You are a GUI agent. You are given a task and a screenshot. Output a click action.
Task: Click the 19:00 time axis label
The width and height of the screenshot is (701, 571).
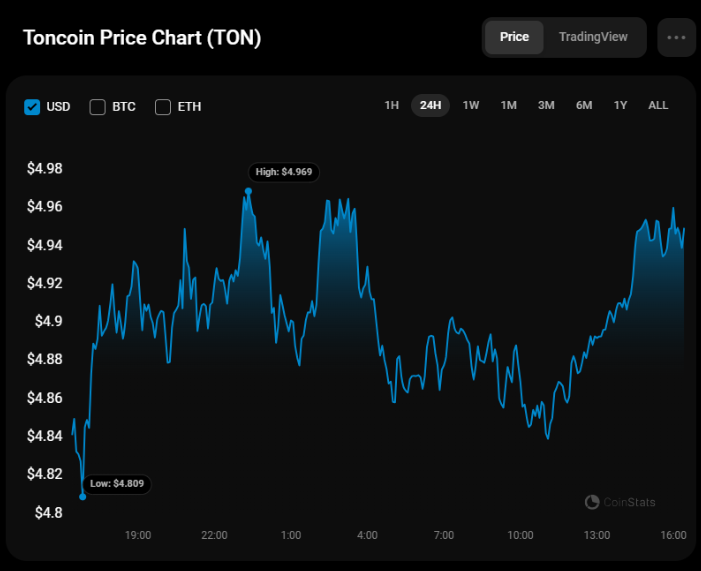[138, 535]
